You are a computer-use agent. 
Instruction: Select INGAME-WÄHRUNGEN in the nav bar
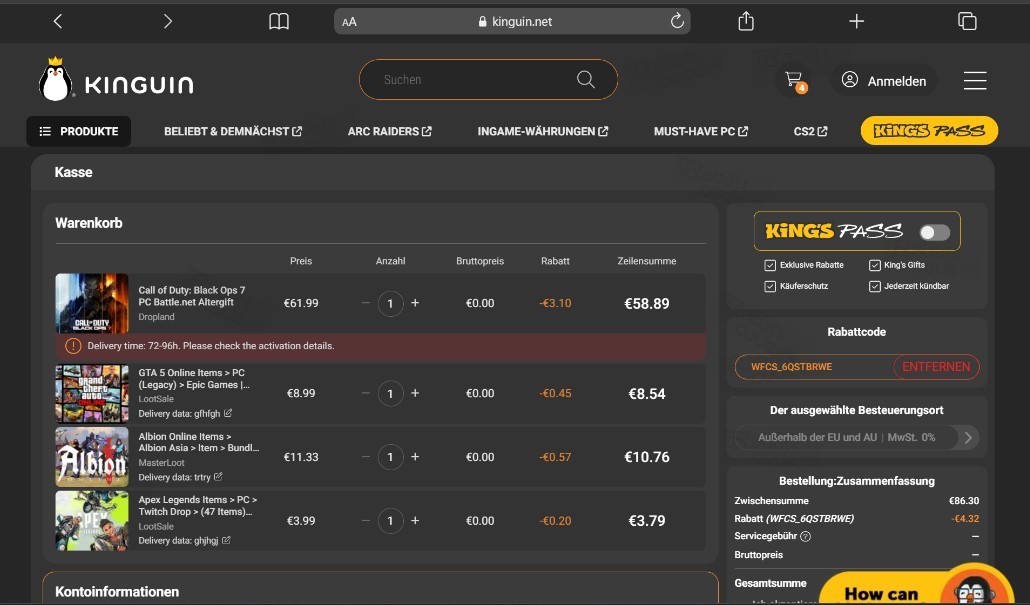542,131
